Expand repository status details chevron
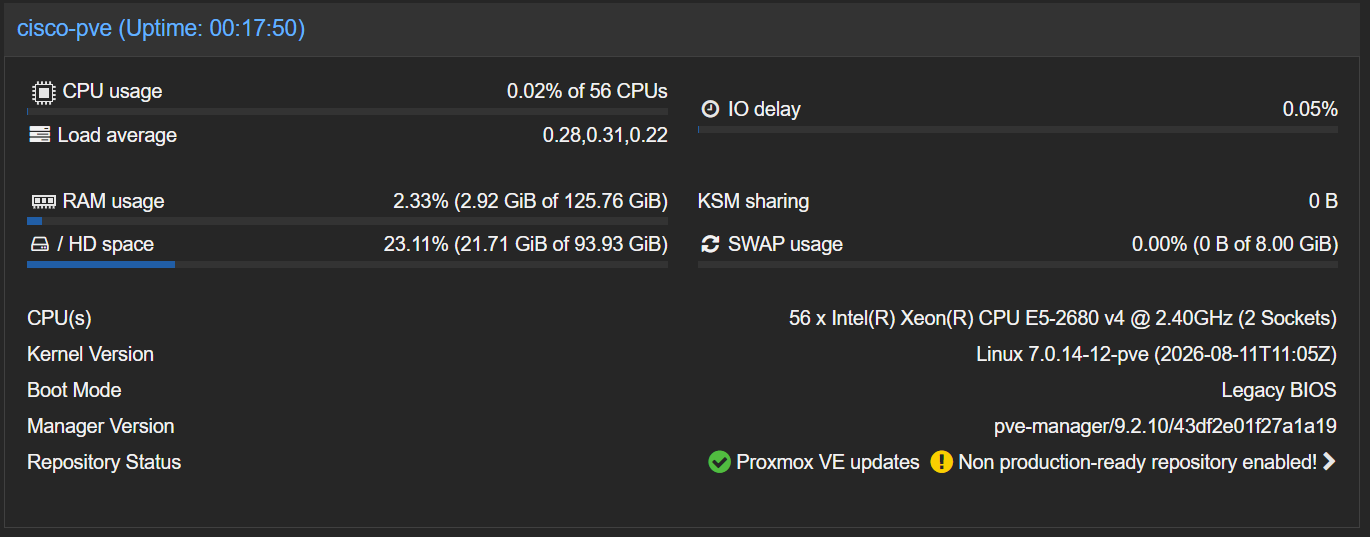This screenshot has height=537, width=1370. coord(1329,462)
